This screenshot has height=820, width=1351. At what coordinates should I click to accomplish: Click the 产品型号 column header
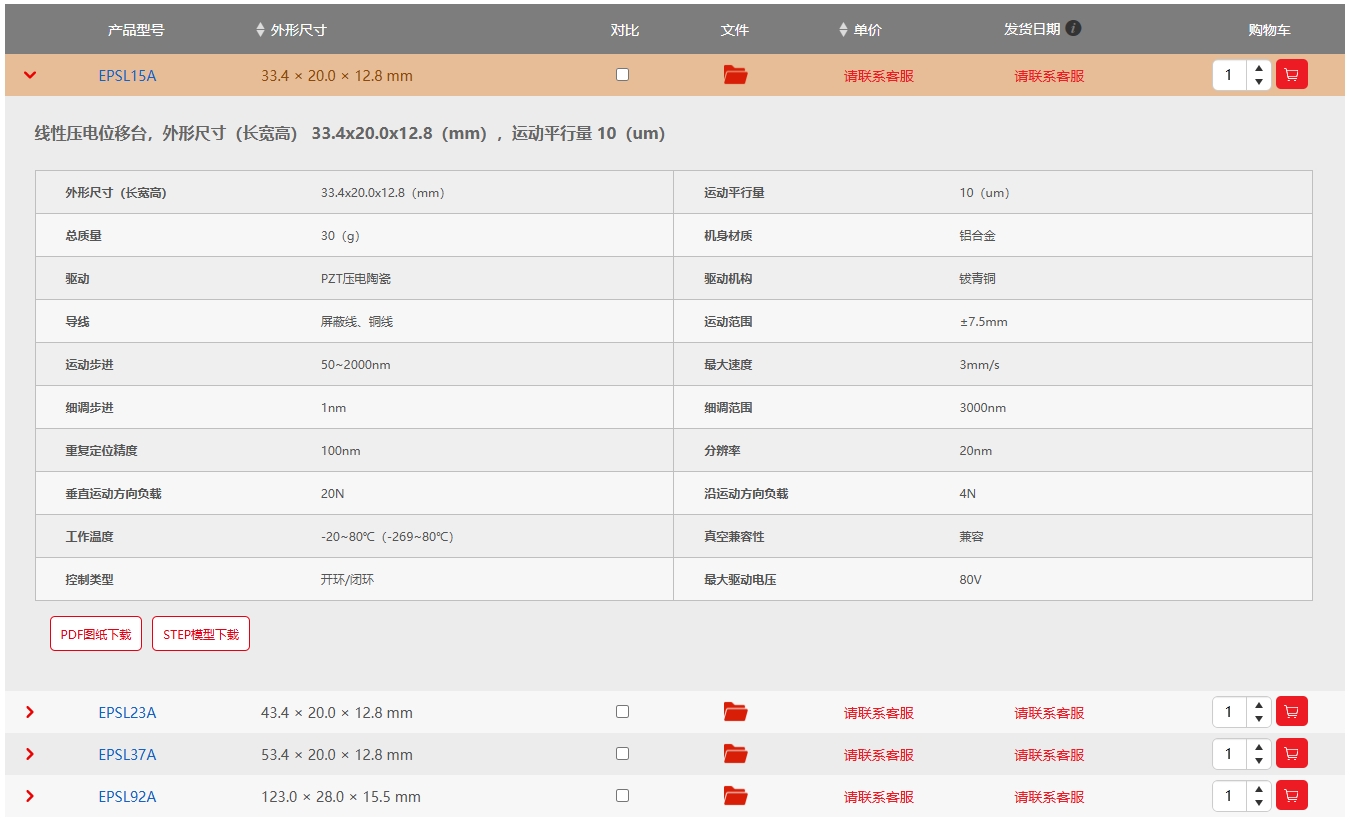136,30
